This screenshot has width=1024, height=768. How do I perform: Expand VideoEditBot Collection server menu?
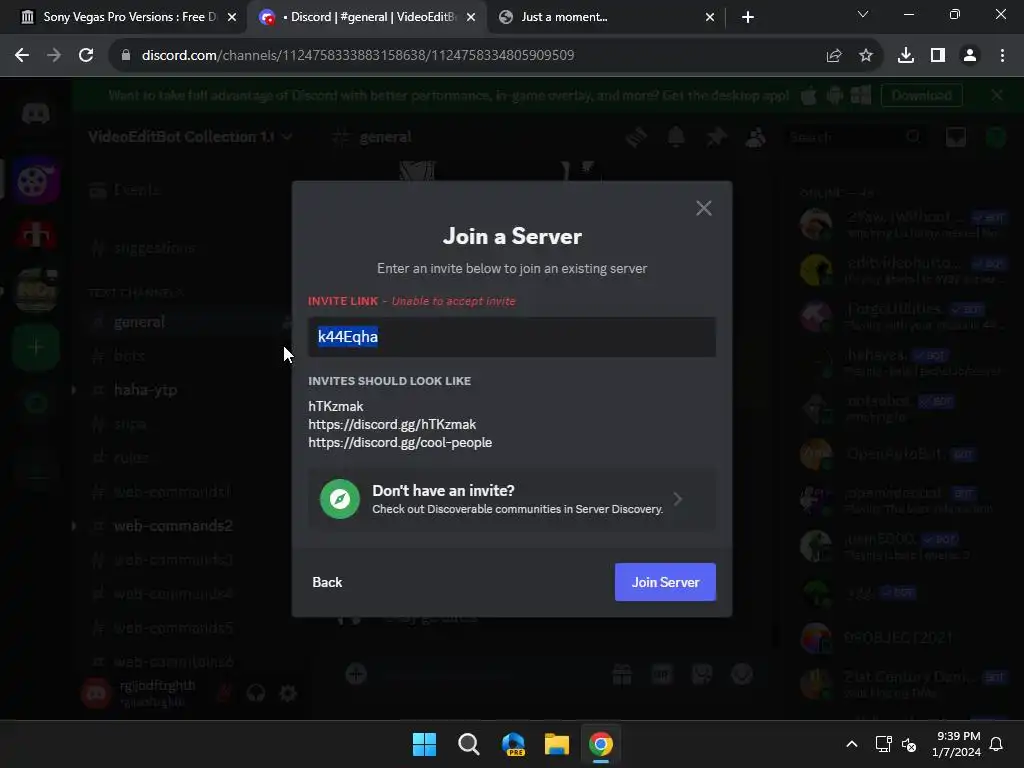click(x=190, y=136)
